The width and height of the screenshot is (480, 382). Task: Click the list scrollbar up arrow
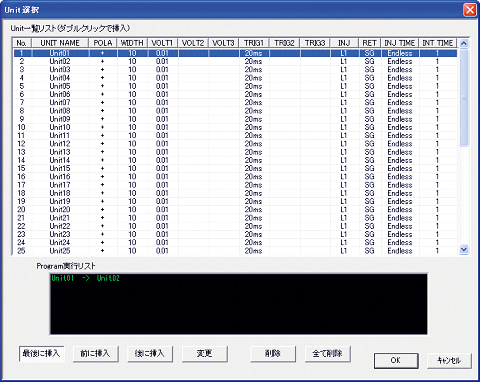point(464,43)
